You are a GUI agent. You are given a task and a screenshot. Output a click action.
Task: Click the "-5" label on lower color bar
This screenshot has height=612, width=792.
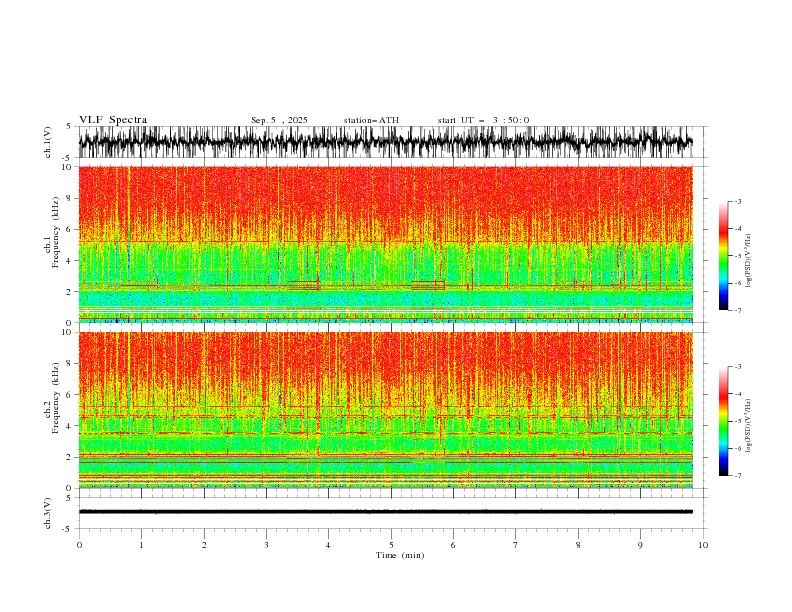[x=737, y=421]
